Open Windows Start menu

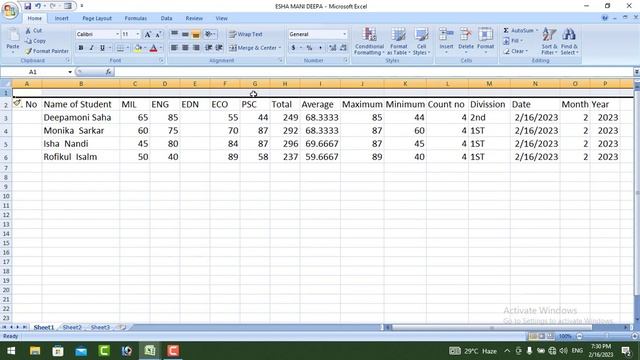[x=11, y=351]
